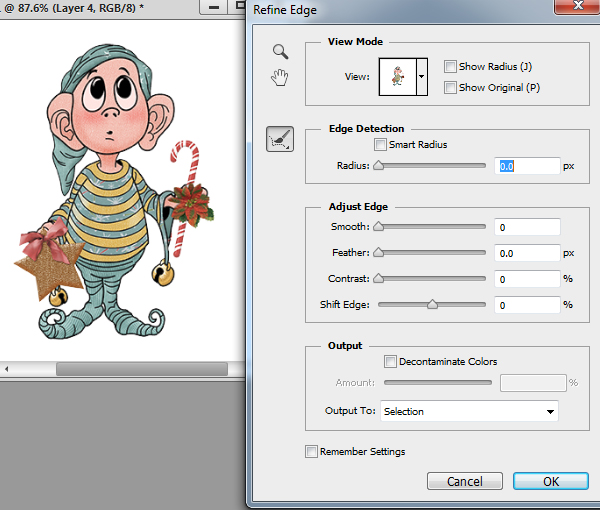Click the left arrow of the horizontal scrollbar
This screenshot has height=510, width=600.
pos(7,369)
